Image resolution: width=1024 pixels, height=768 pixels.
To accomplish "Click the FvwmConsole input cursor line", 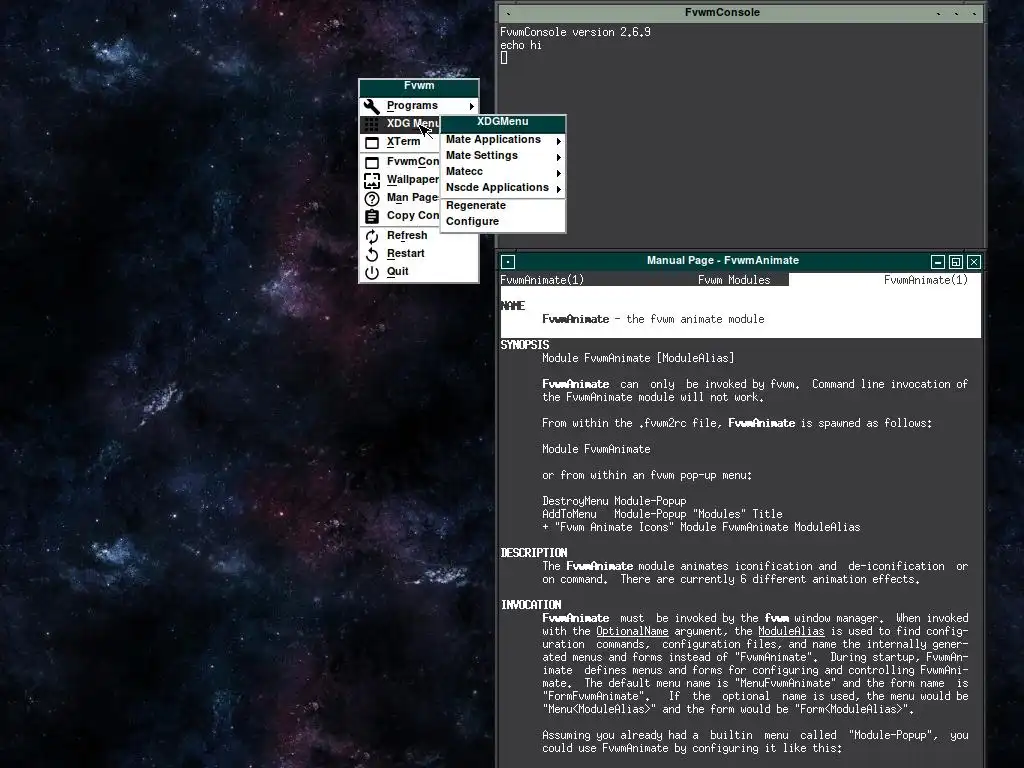I will coord(504,58).
